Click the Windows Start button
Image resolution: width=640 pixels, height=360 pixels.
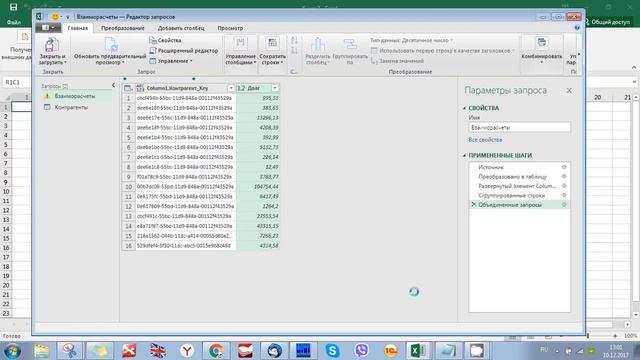coord(12,351)
